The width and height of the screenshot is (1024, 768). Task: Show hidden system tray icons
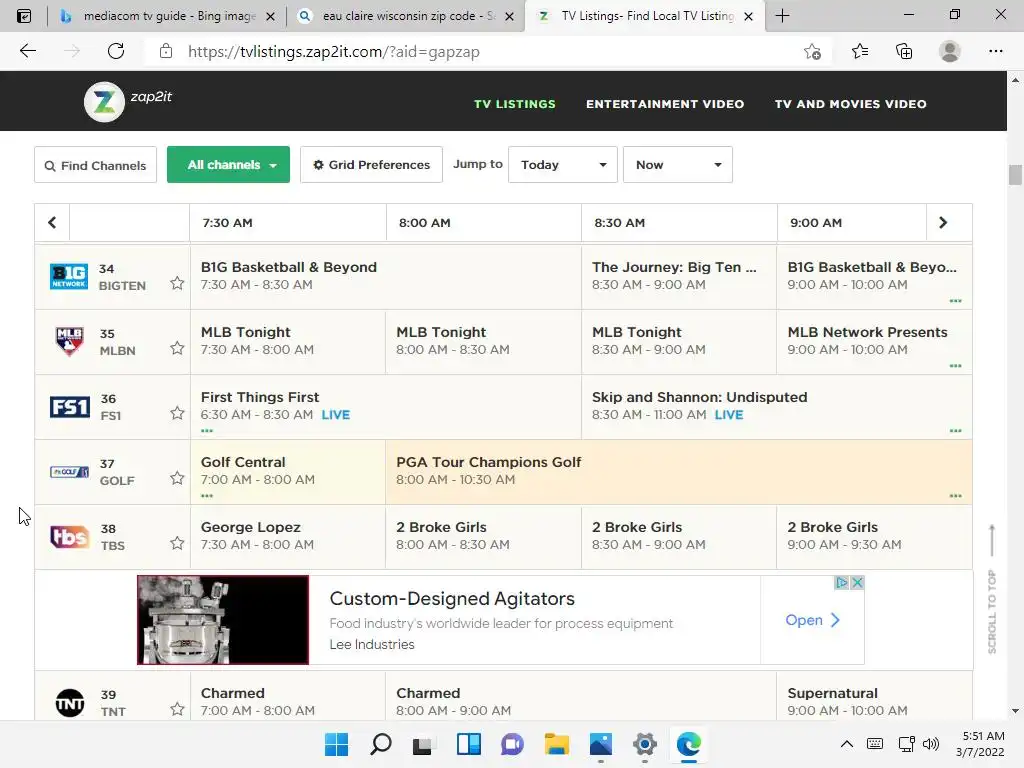846,744
